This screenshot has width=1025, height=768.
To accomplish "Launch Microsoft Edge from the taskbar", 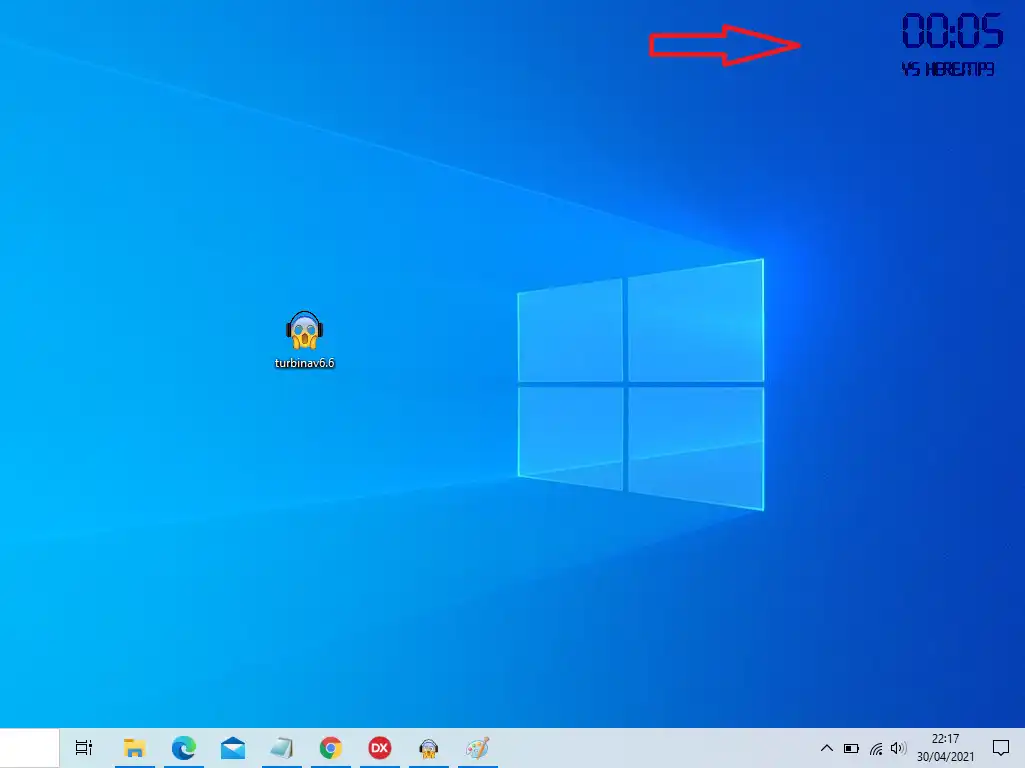I will pos(184,748).
